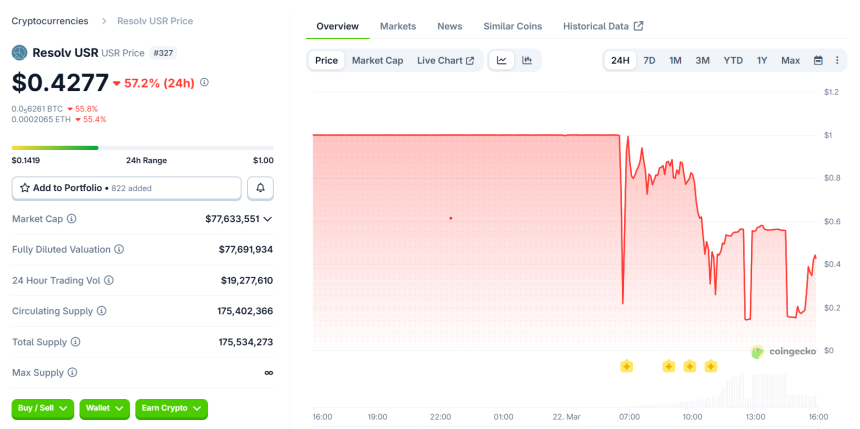Select the 7D time range
The image size is (860, 429).
coord(649,61)
